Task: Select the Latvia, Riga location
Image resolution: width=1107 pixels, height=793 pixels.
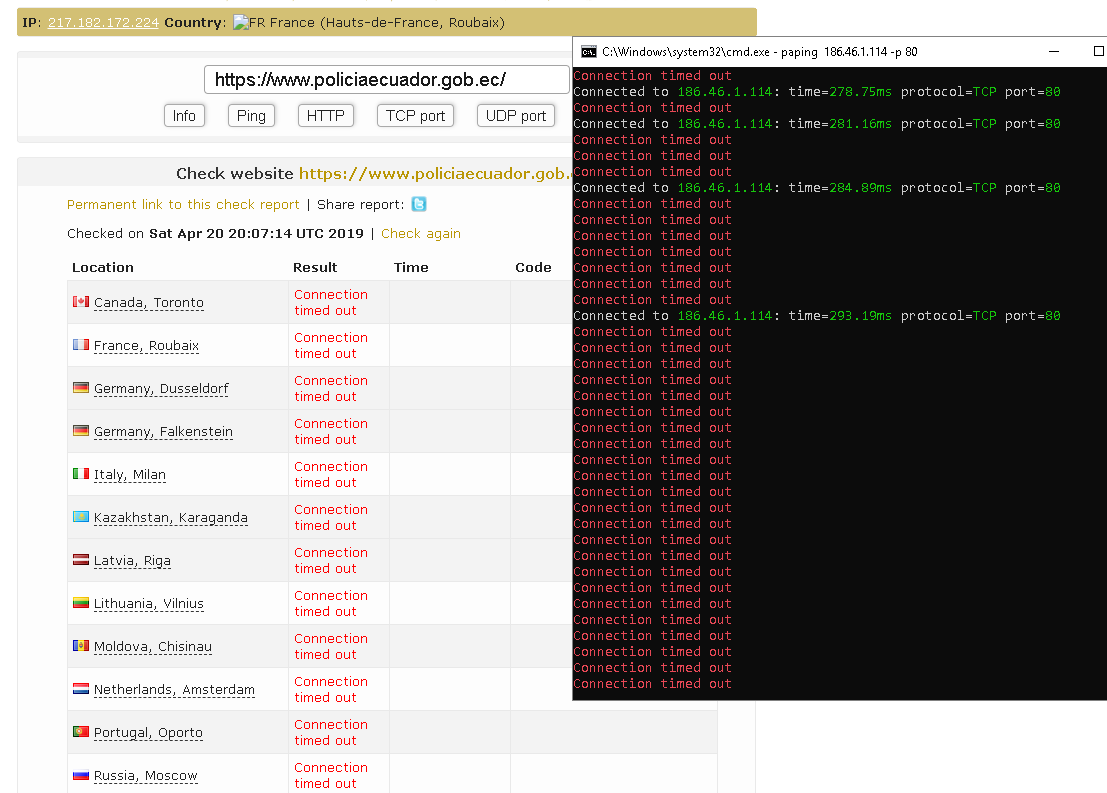Action: [x=132, y=561]
